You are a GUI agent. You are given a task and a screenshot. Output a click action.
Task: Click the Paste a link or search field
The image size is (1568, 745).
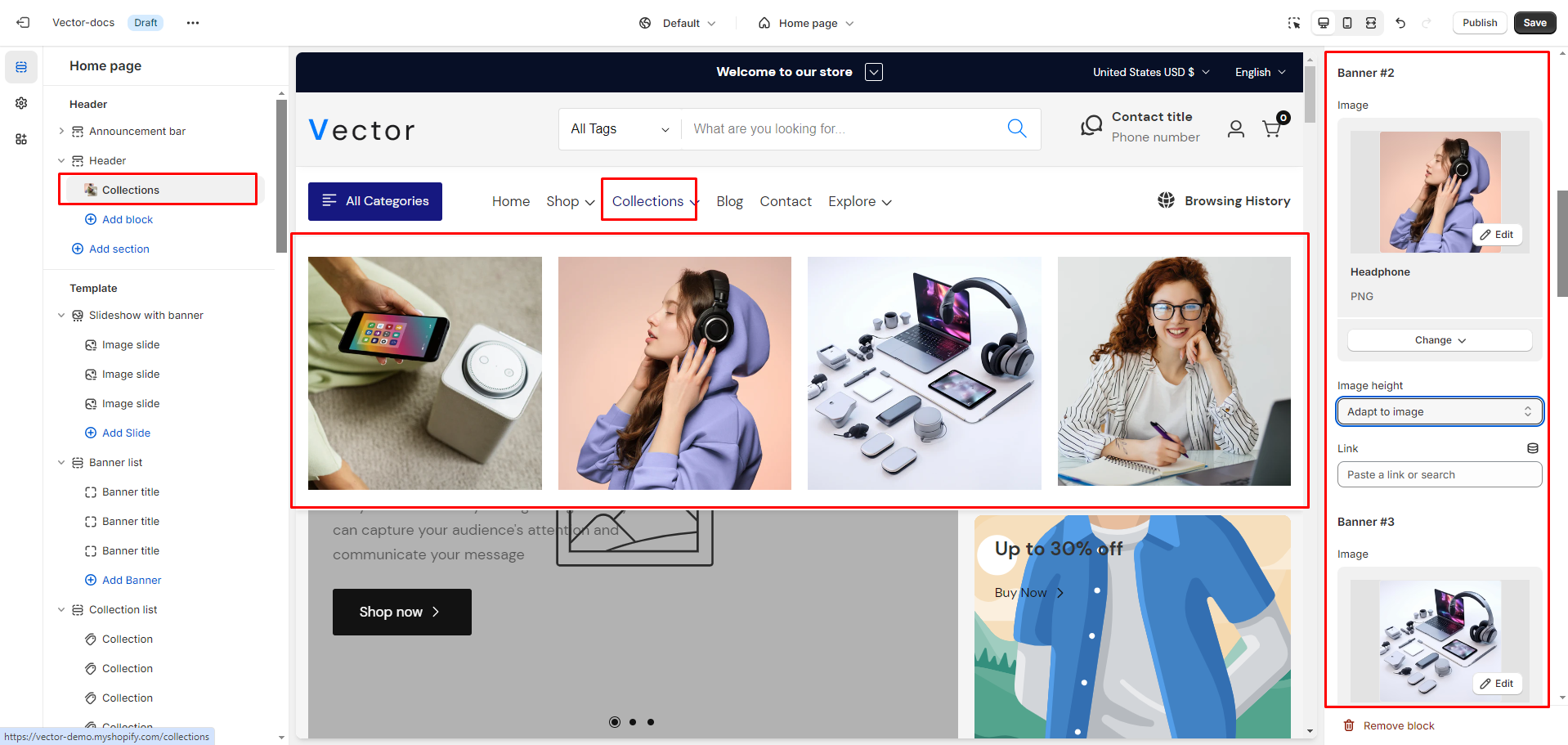[x=1439, y=474]
